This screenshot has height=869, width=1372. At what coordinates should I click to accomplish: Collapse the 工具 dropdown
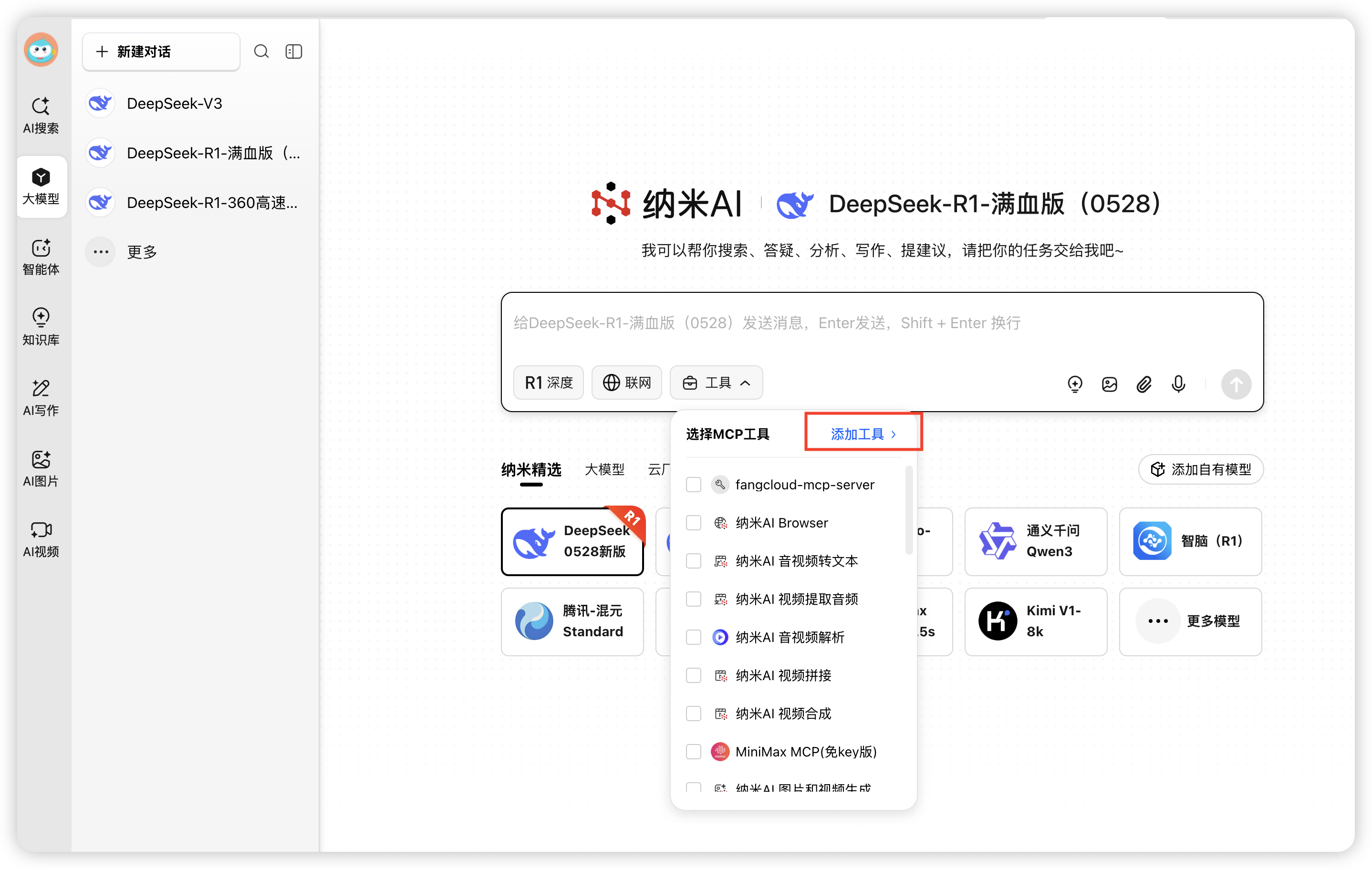click(x=716, y=383)
